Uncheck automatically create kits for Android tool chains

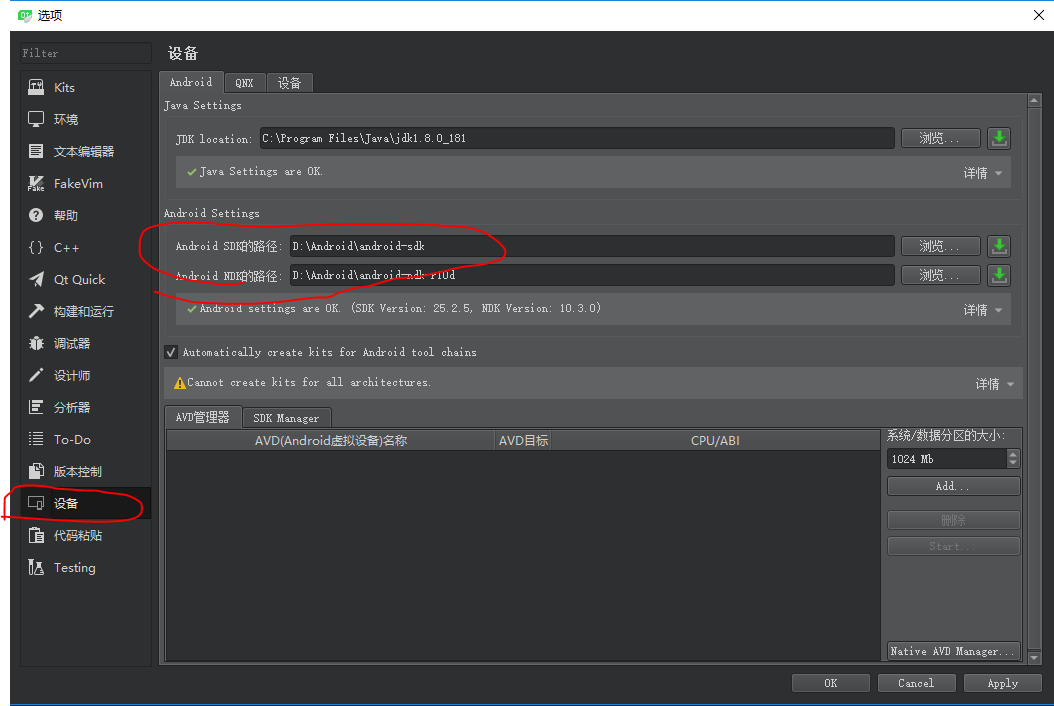coord(171,351)
